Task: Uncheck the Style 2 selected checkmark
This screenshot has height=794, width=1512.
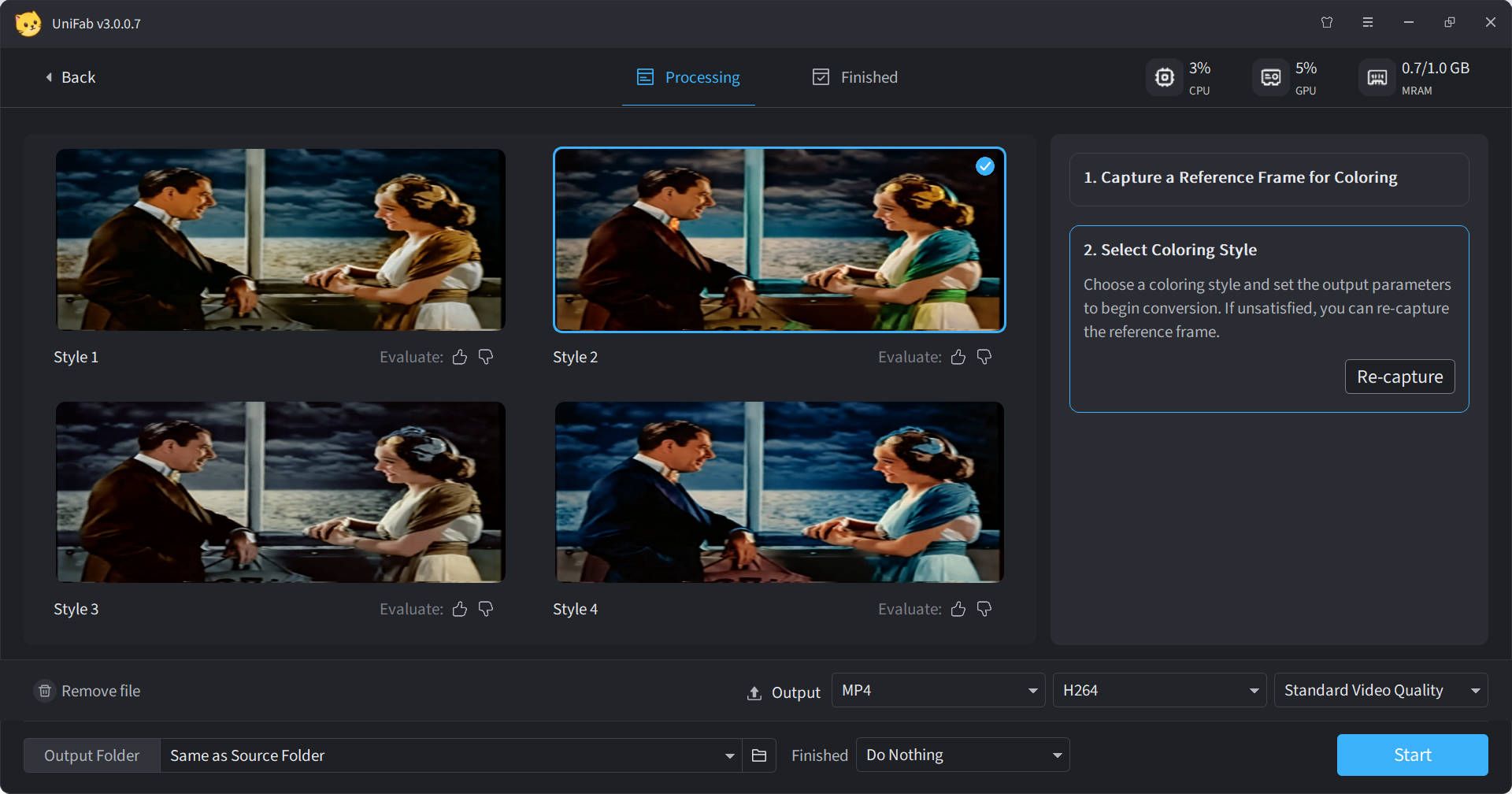Action: point(985,166)
